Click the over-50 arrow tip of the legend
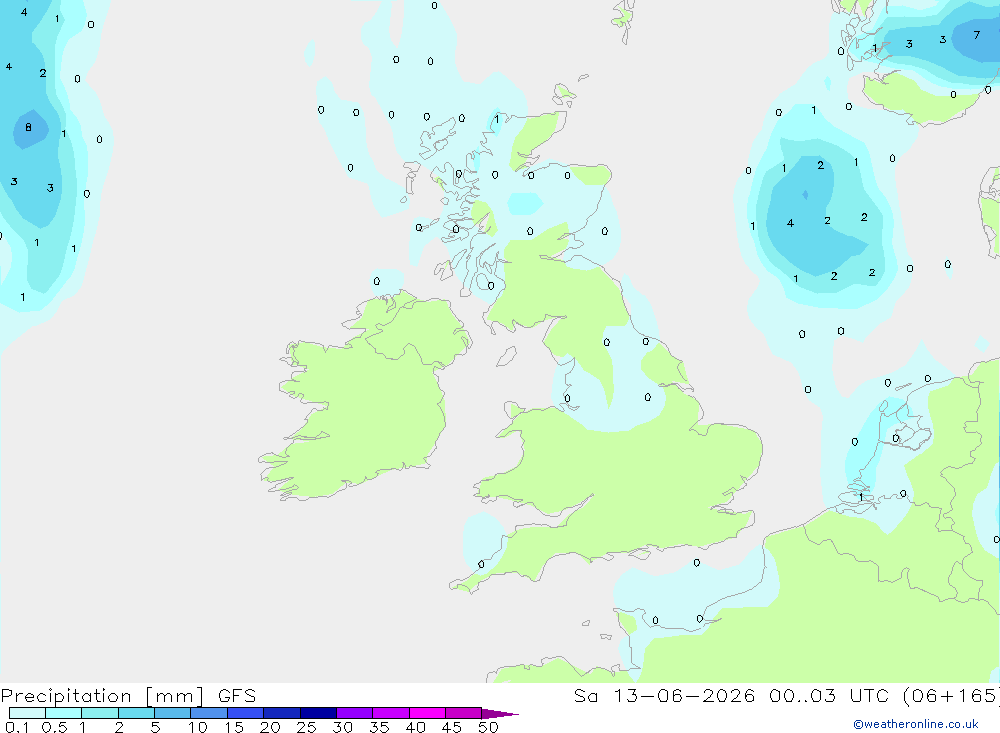Viewport: 1000px width, 733px height. pyautogui.click(x=499, y=714)
